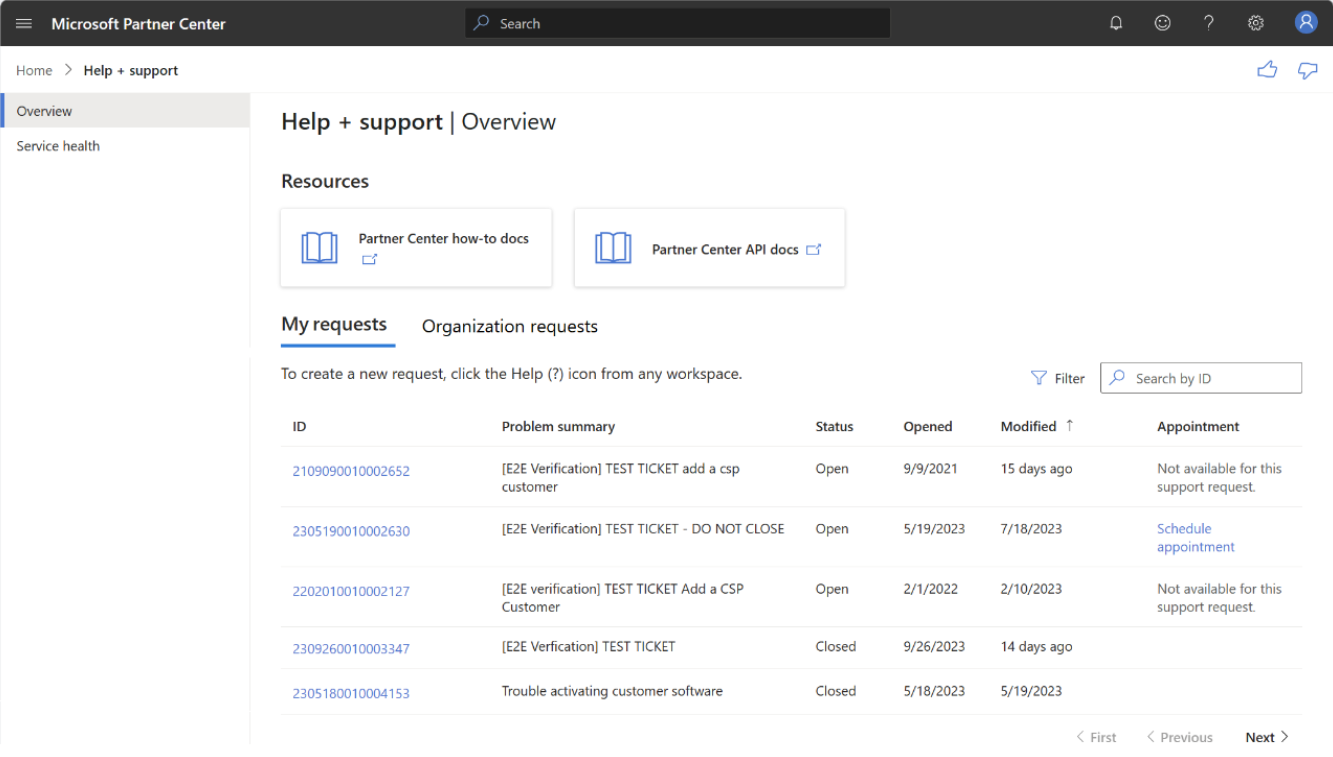Switch to Organization requests tab
The height and width of the screenshot is (757, 1333).
(x=509, y=326)
